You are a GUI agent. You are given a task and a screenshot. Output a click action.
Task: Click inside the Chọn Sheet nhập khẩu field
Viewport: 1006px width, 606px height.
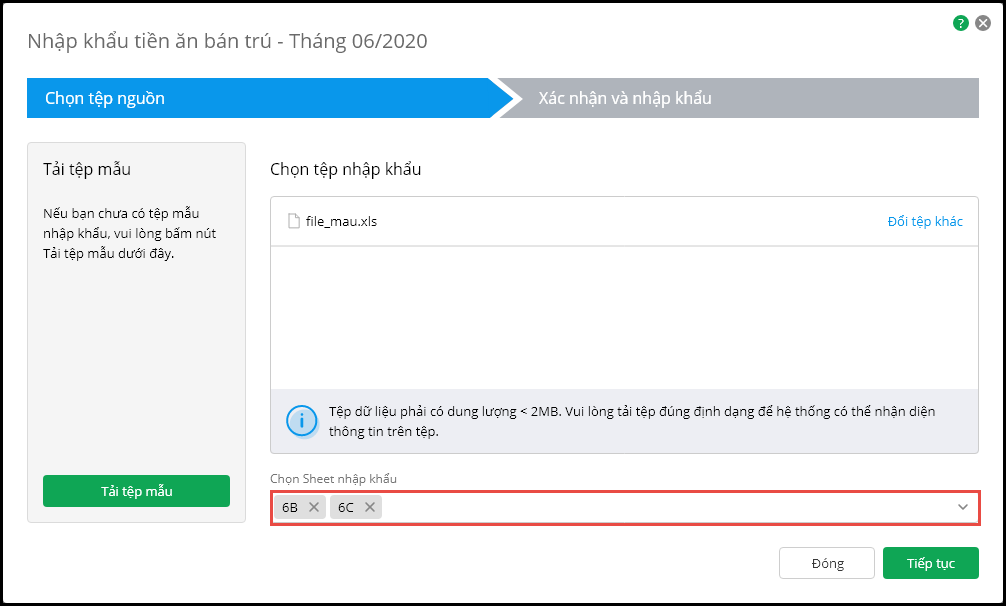(660, 507)
